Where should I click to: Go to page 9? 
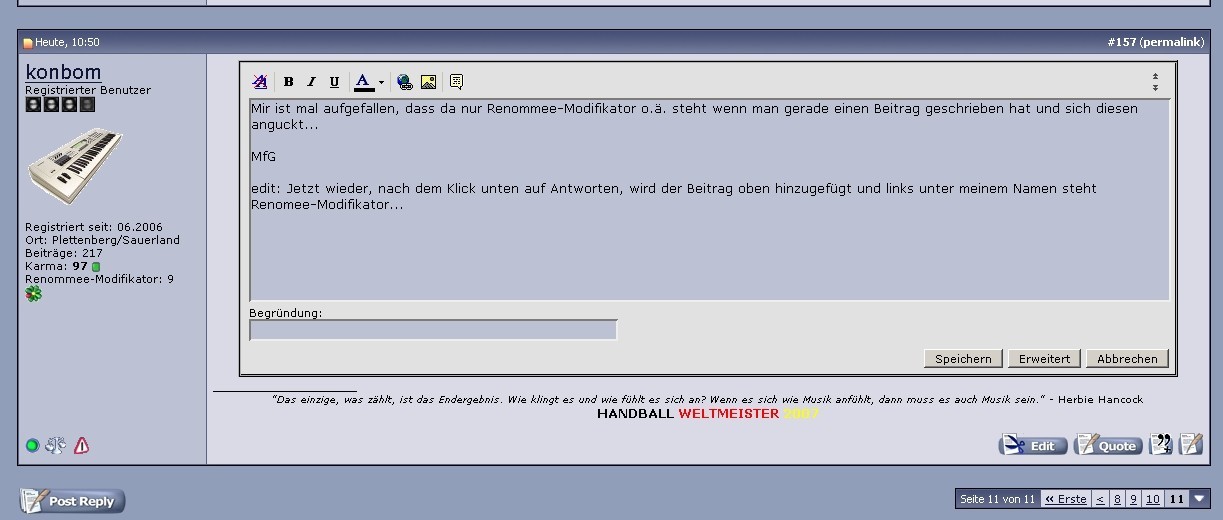point(1133,499)
